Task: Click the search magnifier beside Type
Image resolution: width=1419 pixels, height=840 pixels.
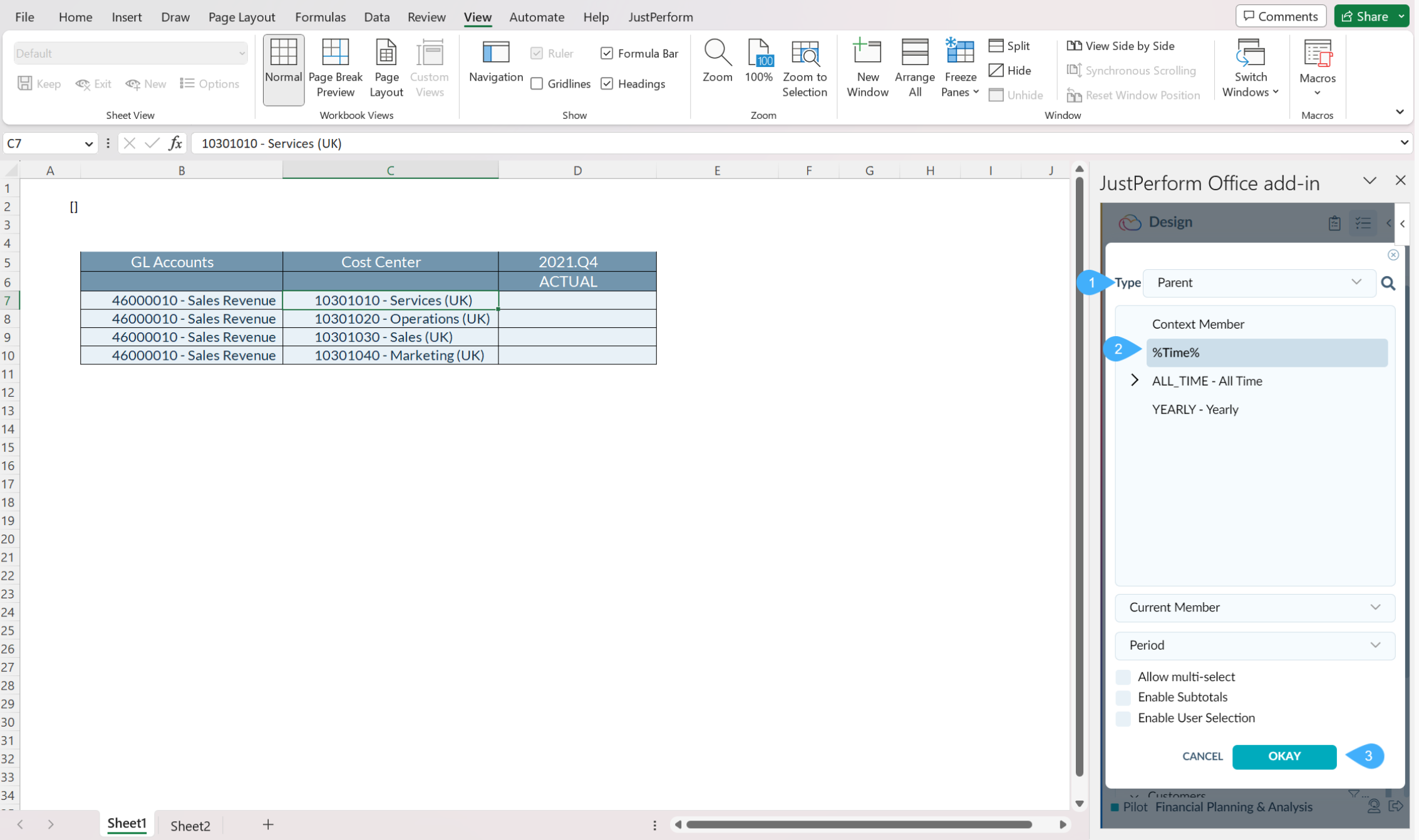Action: pyautogui.click(x=1388, y=284)
